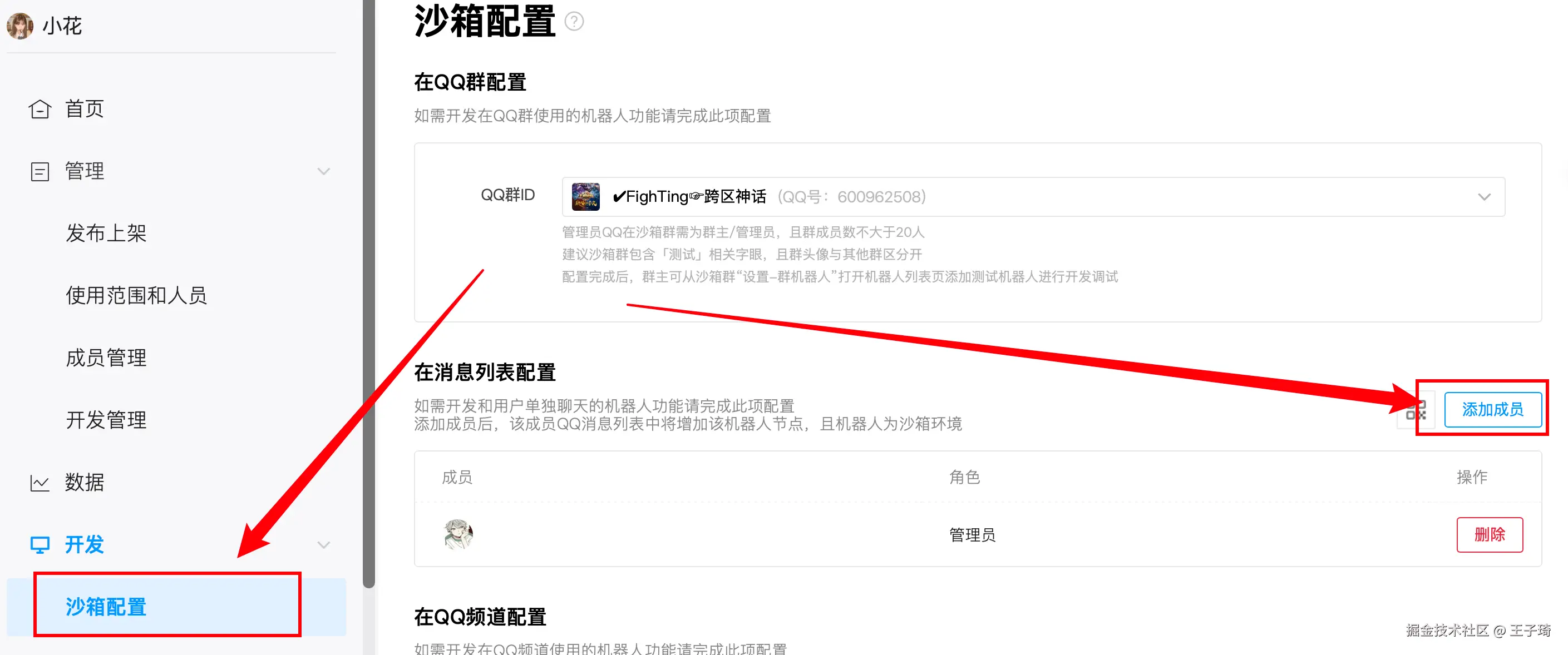Click the 小花 user avatar
This screenshot has height=655, width=1568.
20,26
